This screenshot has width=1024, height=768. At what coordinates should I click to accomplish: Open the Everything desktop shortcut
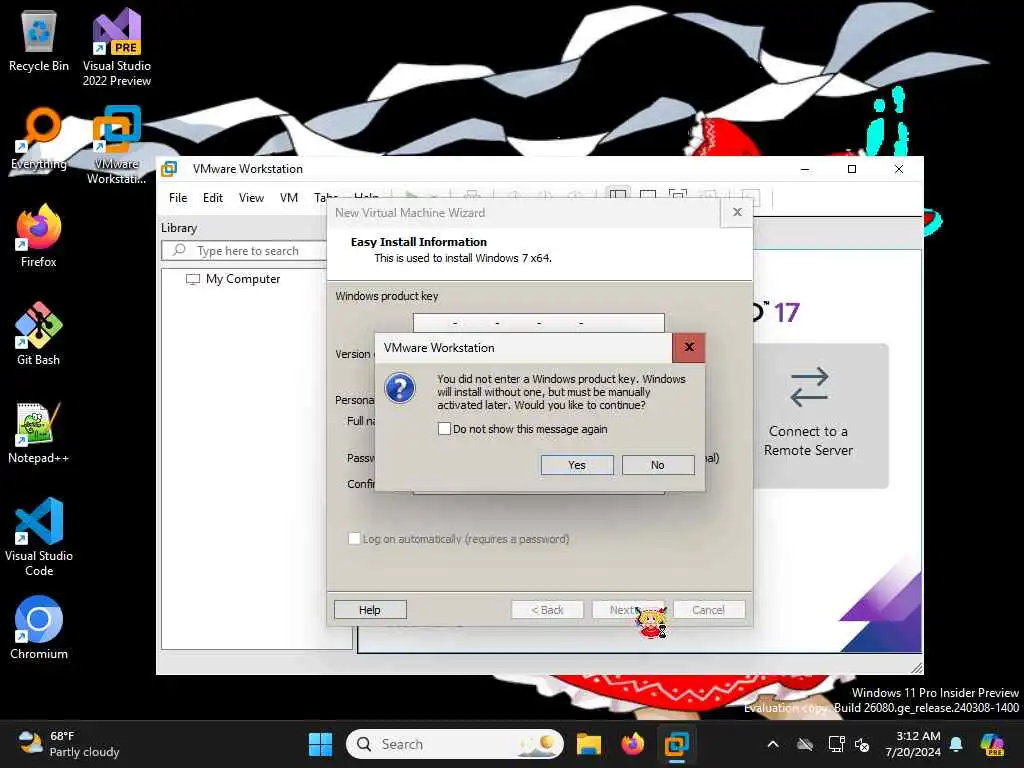(39, 138)
